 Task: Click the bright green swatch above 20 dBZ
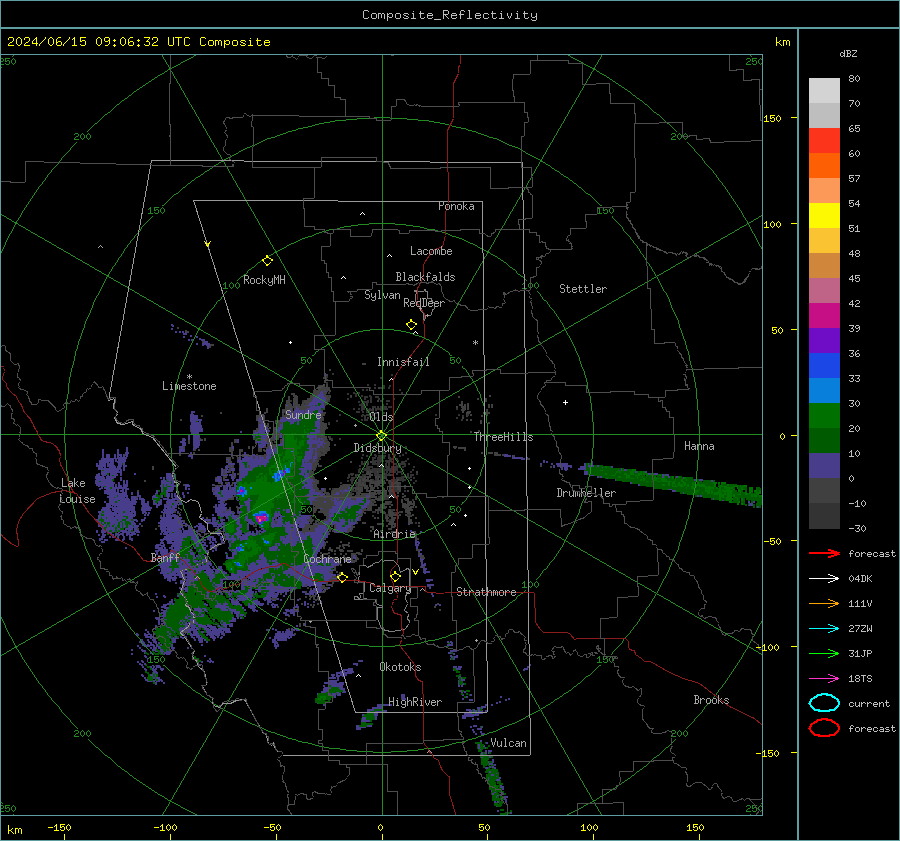824,416
